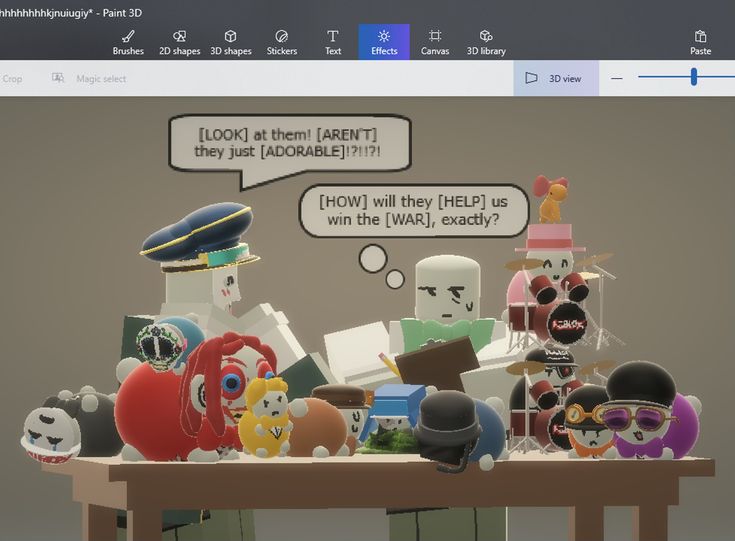Screen dimensions: 735x541
Task: Open the 3D library
Action: [x=486, y=42]
